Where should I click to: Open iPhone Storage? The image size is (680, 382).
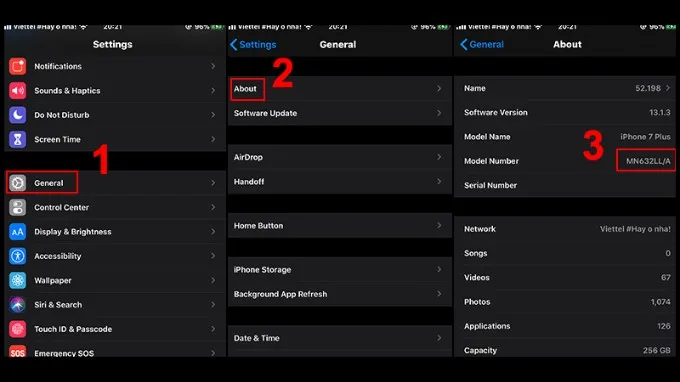tap(340, 269)
